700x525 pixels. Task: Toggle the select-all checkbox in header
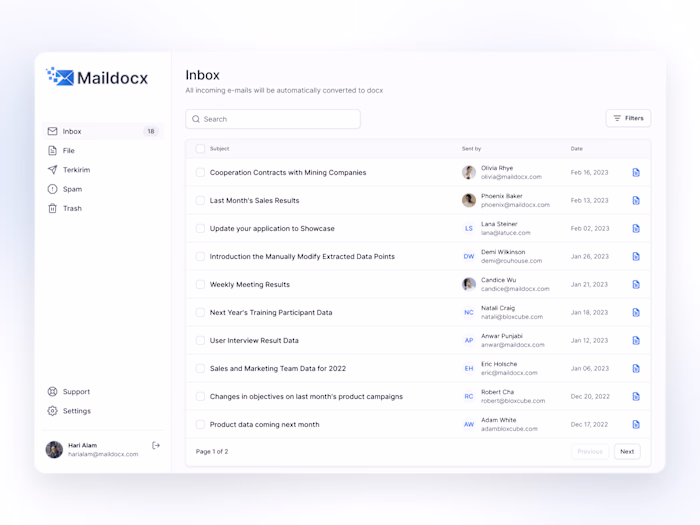tap(200, 149)
